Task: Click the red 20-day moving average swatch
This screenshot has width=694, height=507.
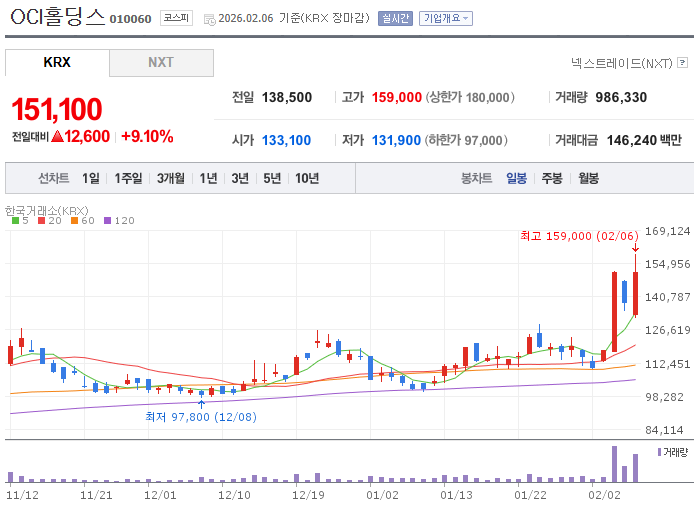Action: (42, 221)
